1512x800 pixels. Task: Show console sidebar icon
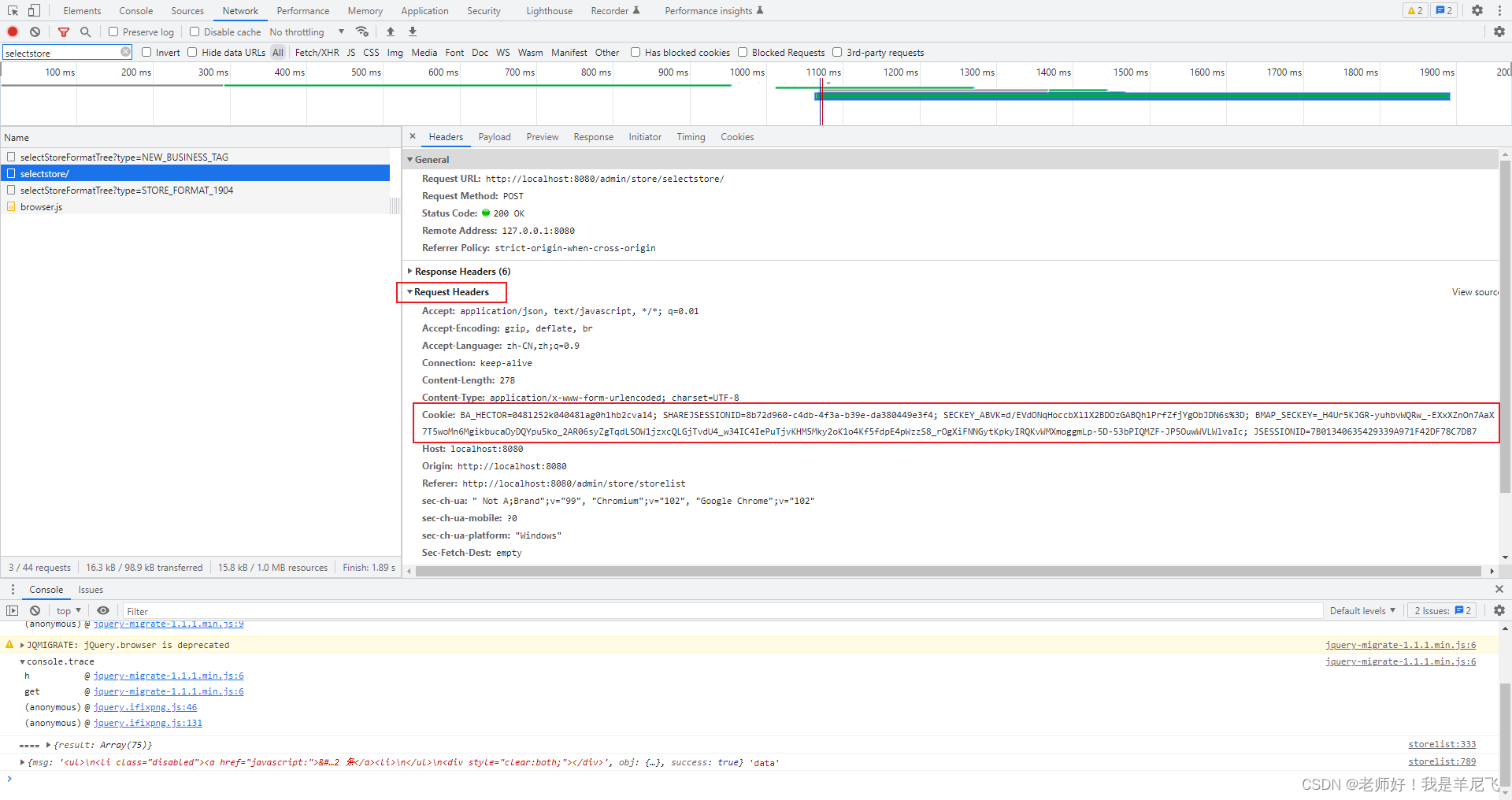point(12,611)
